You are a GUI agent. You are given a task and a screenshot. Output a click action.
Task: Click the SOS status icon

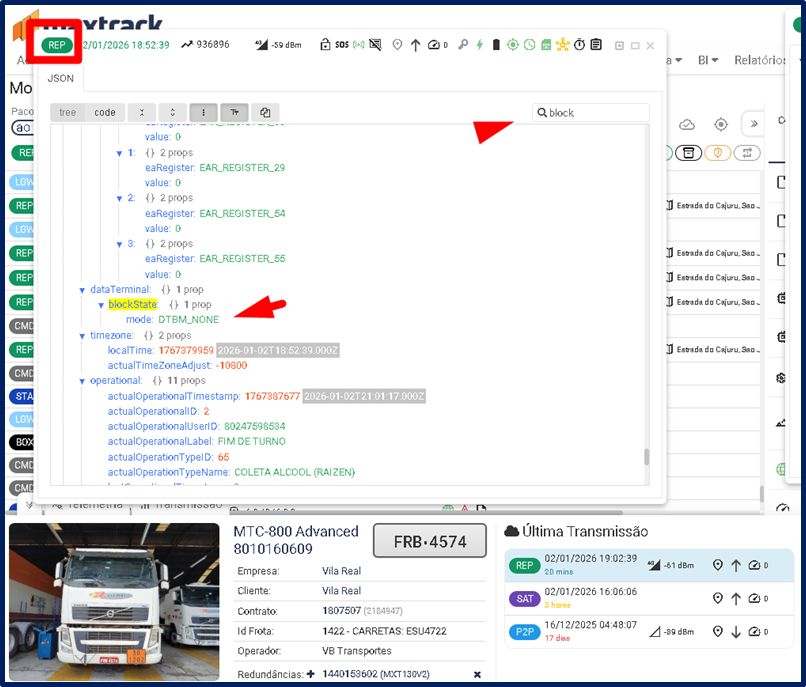342,45
